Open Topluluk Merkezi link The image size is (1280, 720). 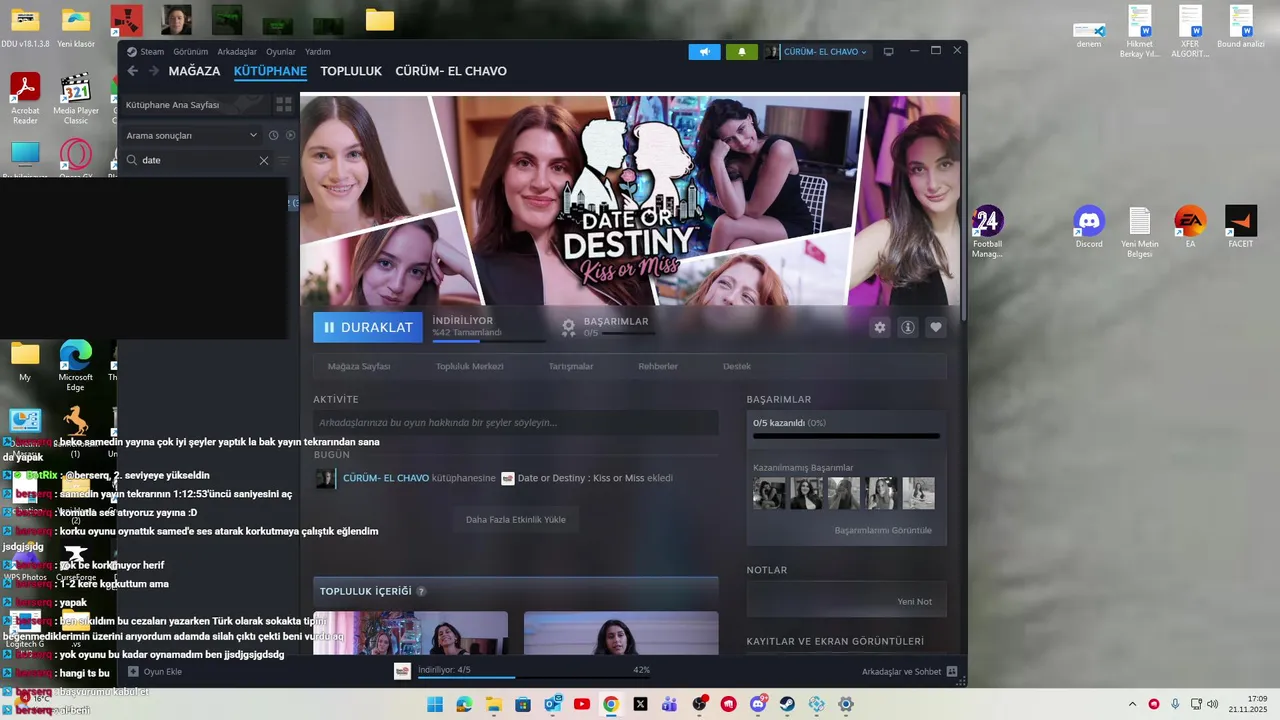click(x=469, y=366)
